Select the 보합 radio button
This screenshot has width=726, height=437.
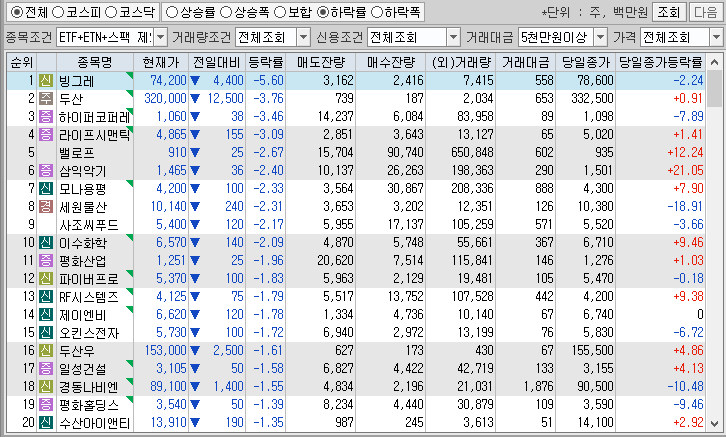pyautogui.click(x=280, y=12)
